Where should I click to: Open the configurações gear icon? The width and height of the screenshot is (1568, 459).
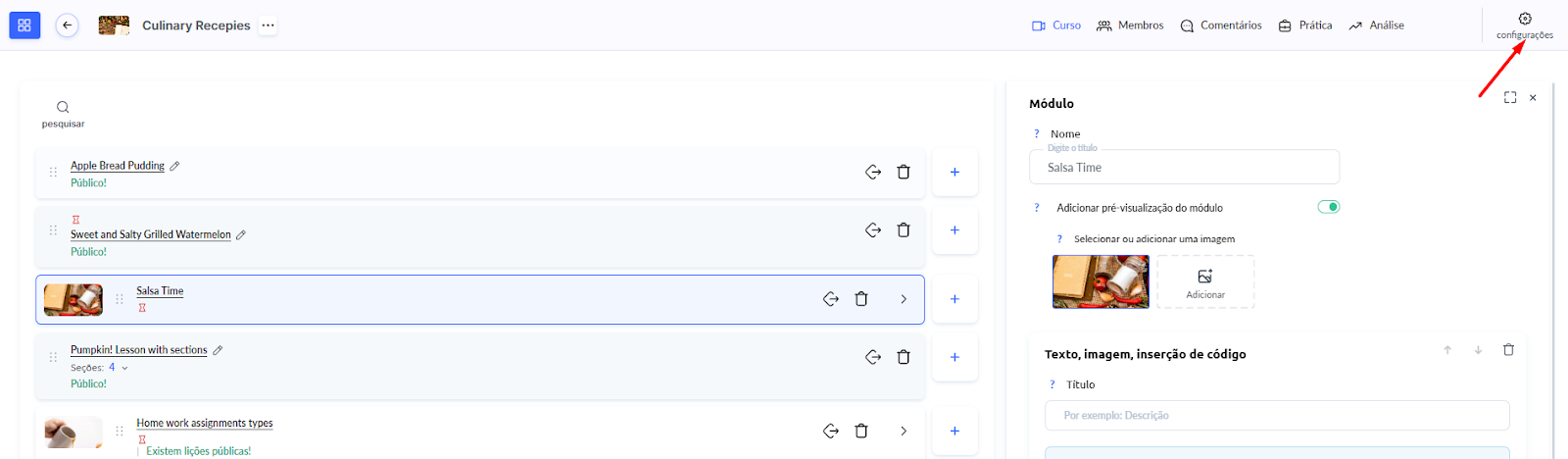1525,19
